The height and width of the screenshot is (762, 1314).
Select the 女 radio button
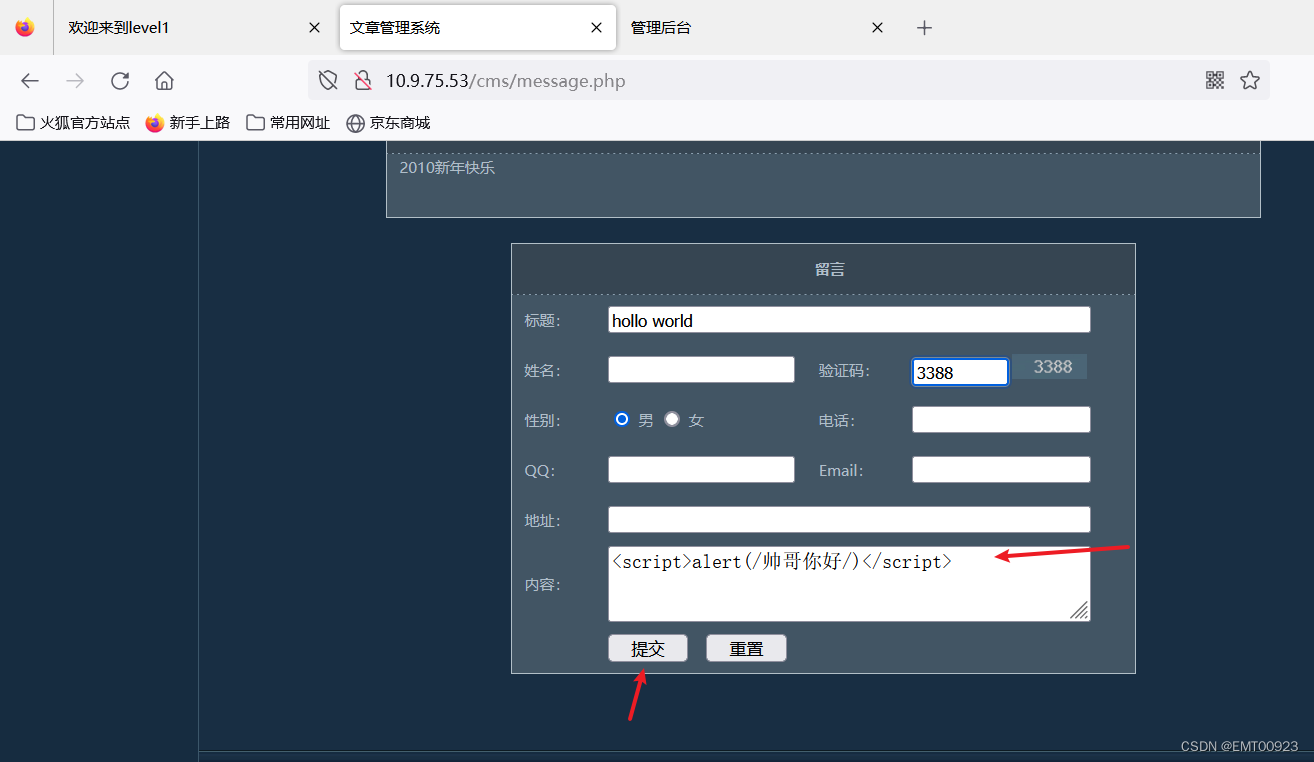coord(672,419)
